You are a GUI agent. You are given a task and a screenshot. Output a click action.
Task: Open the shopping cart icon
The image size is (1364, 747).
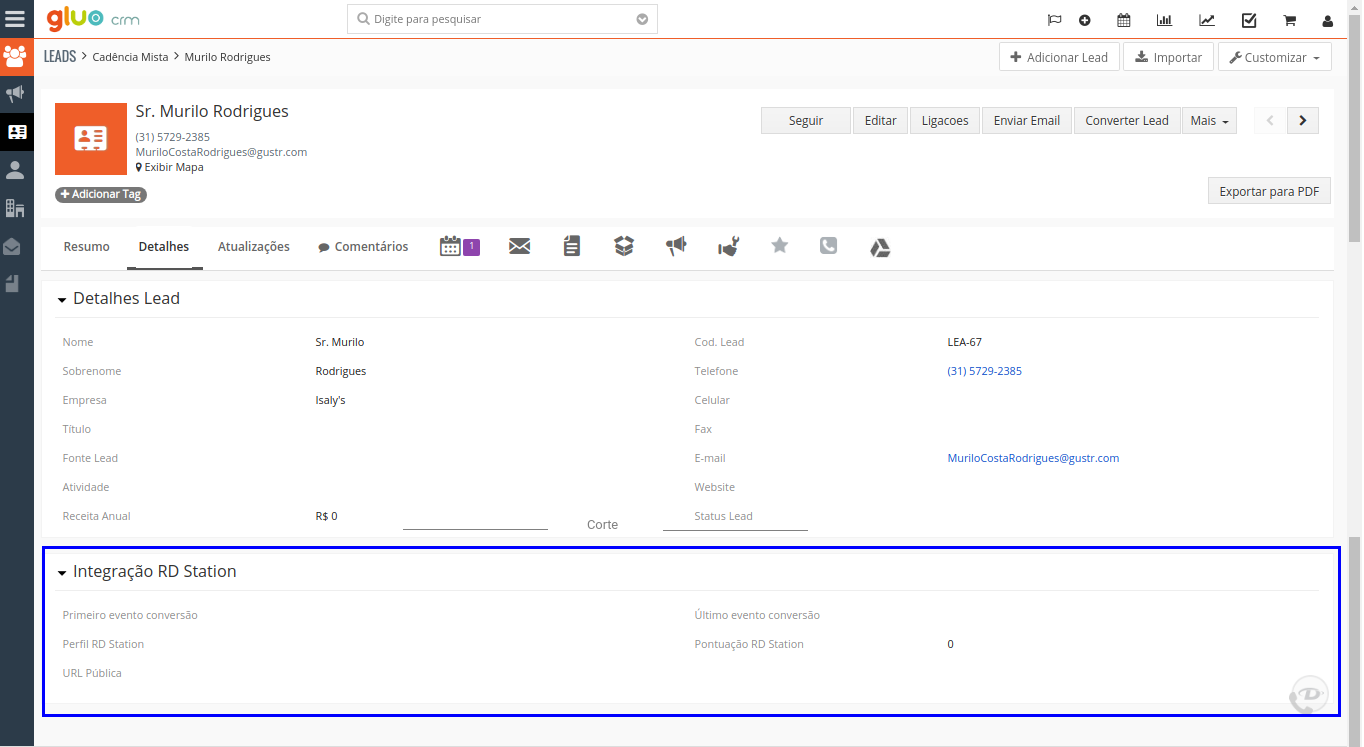tap(1290, 20)
